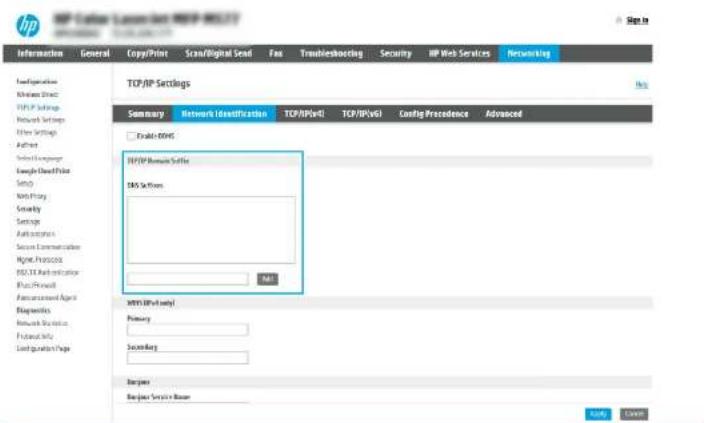Focus the WINS Secondary server field

188,358
